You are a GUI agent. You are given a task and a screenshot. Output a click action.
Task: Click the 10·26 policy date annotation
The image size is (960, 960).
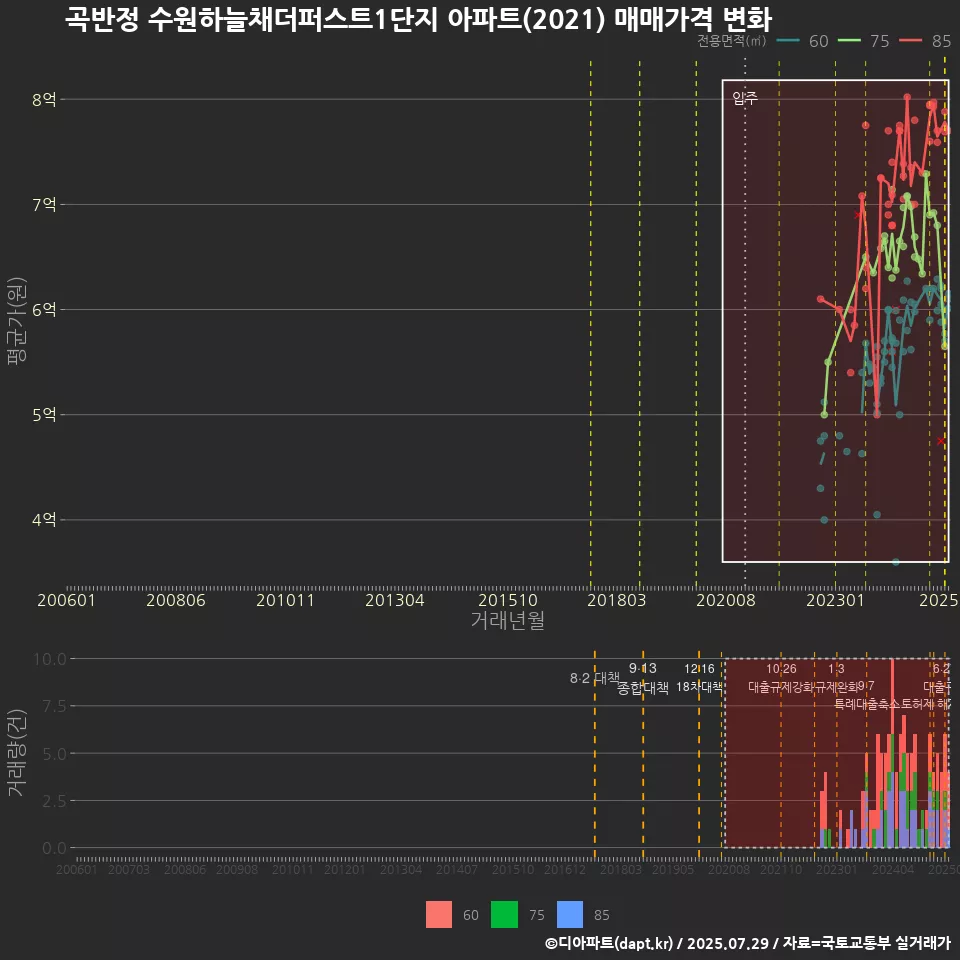[x=781, y=669]
